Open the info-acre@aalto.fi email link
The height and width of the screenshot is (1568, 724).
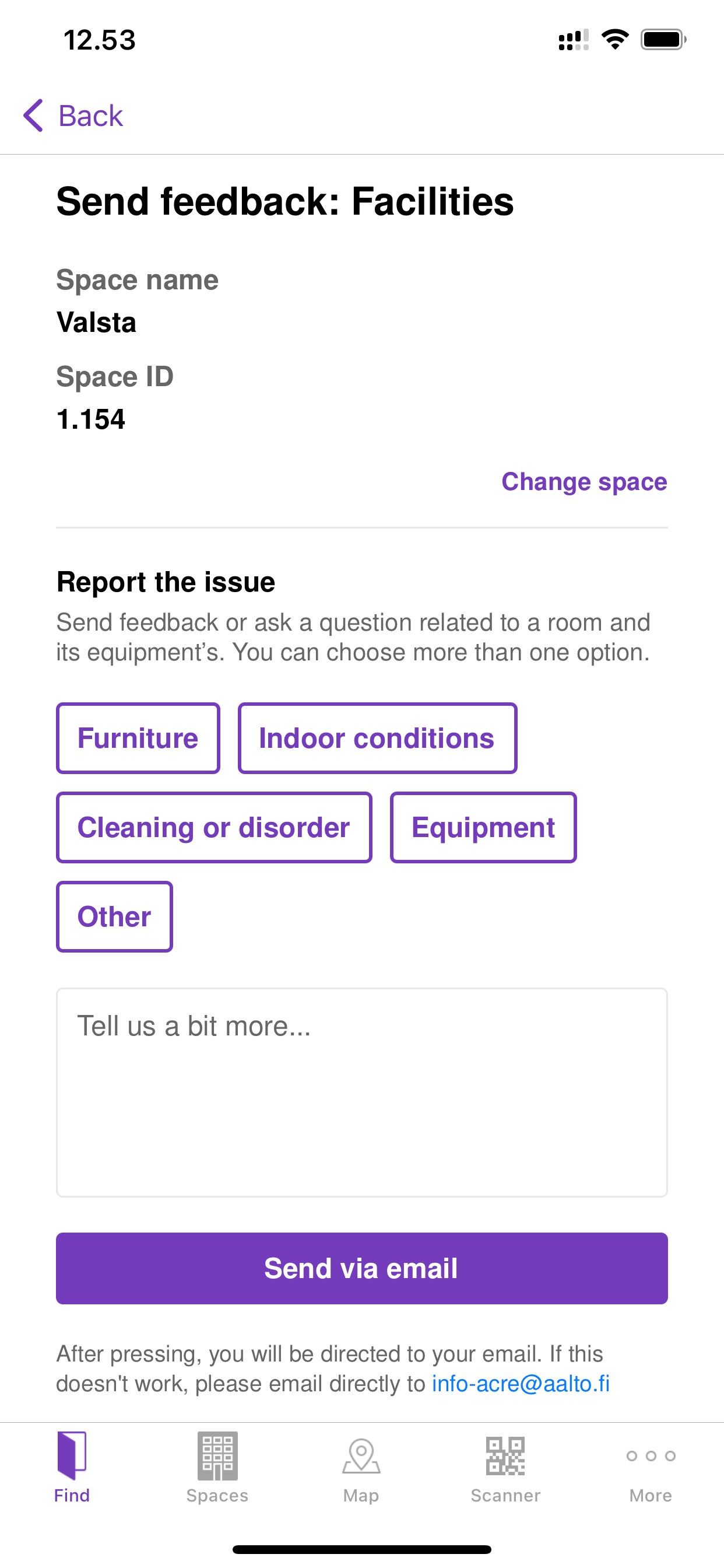(521, 1384)
